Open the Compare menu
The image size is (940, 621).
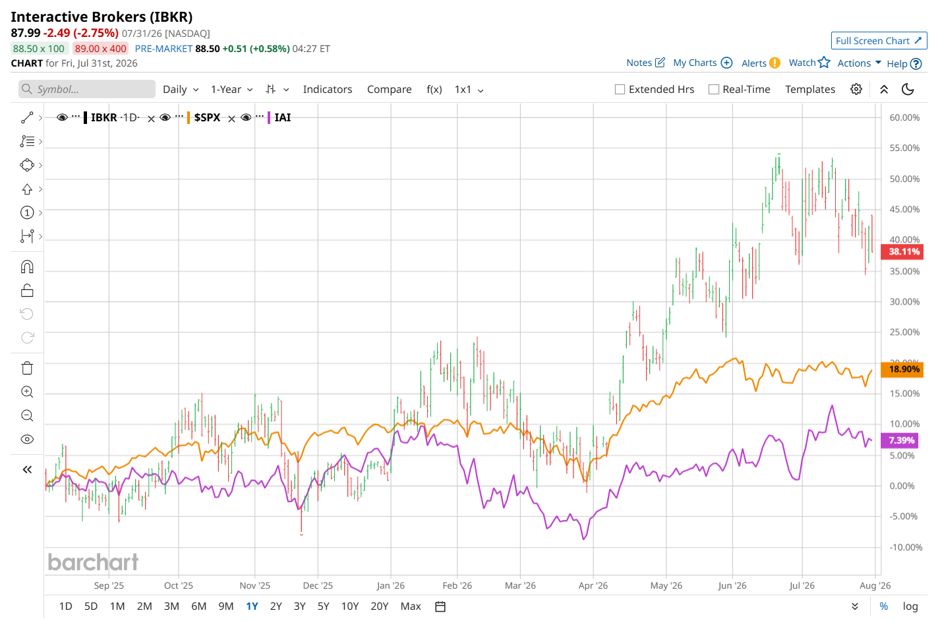389,89
